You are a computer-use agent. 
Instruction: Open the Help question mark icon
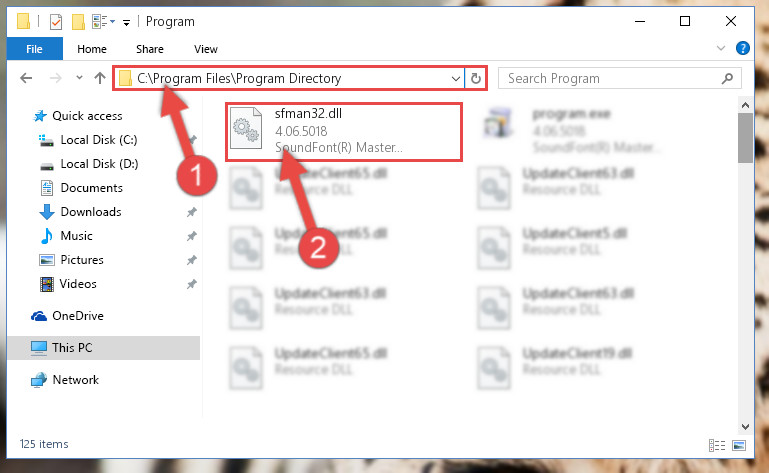point(743,48)
